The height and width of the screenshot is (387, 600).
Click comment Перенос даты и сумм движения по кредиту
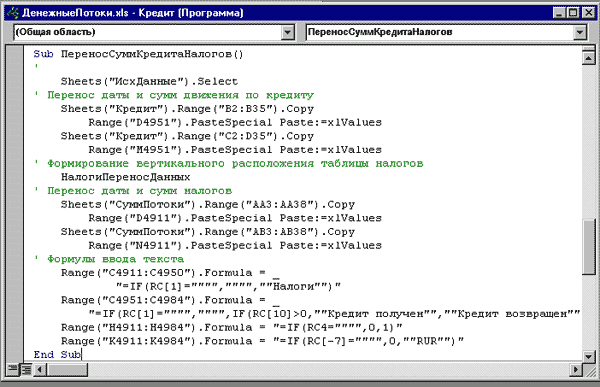point(181,95)
